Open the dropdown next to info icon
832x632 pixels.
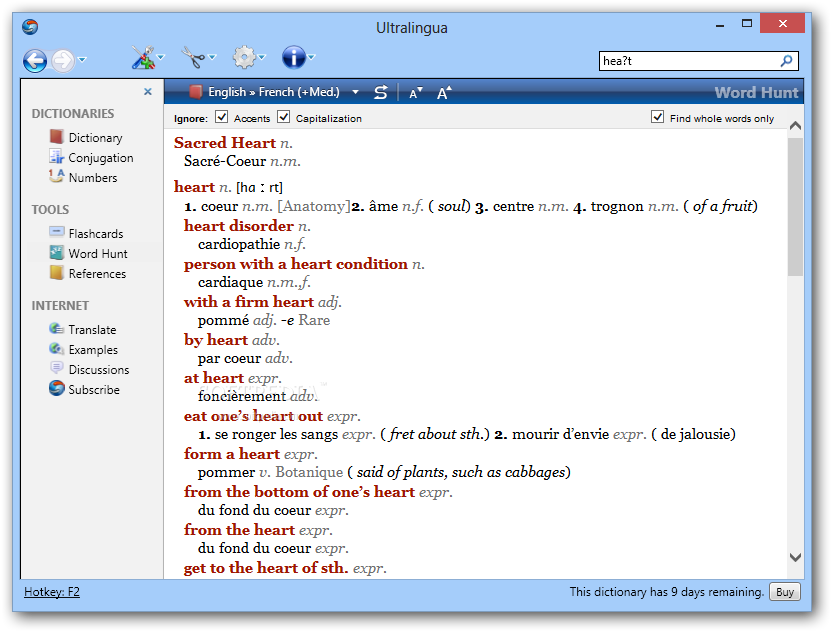click(311, 57)
